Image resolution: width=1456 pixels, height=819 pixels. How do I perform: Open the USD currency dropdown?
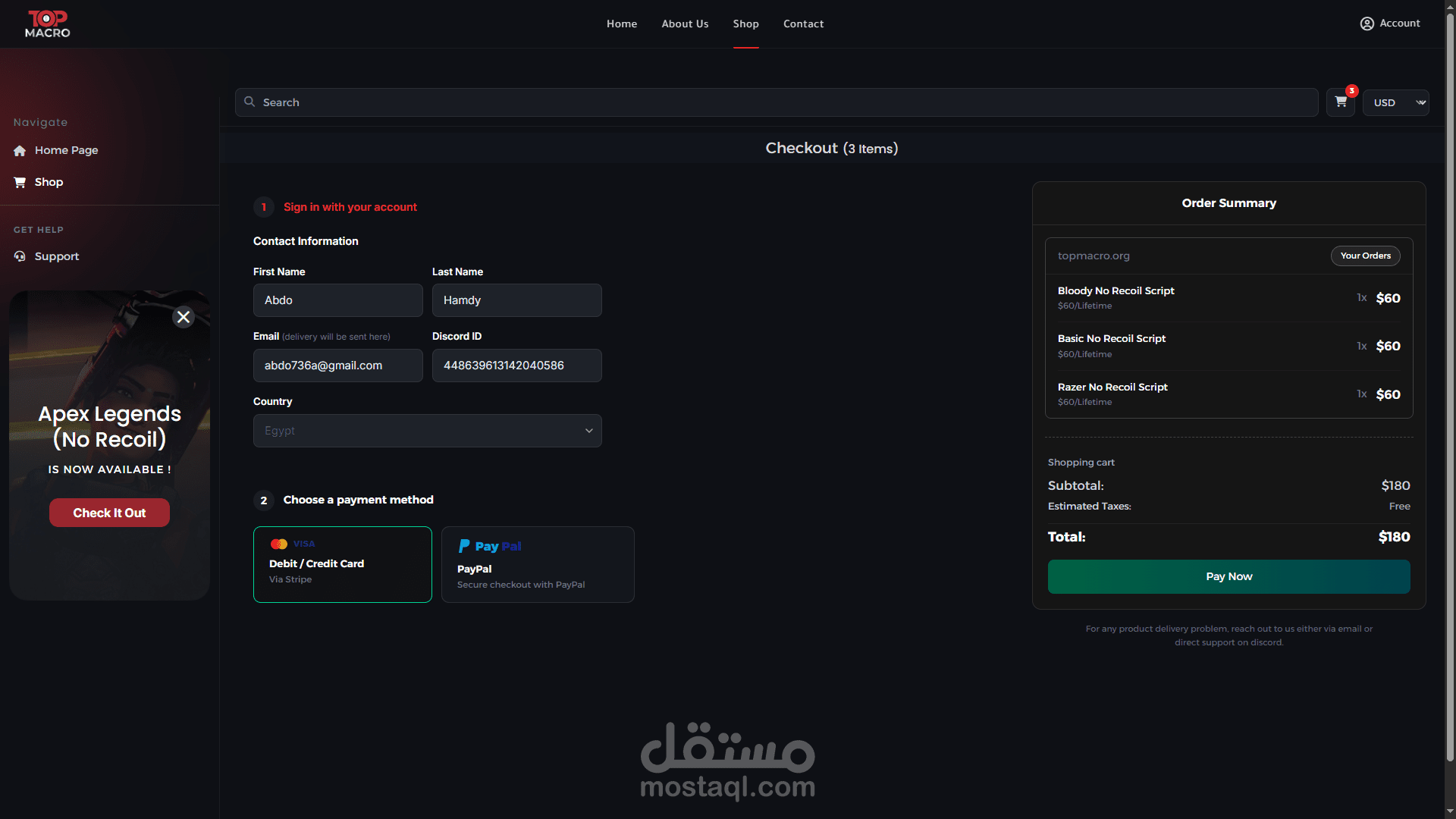(x=1396, y=102)
